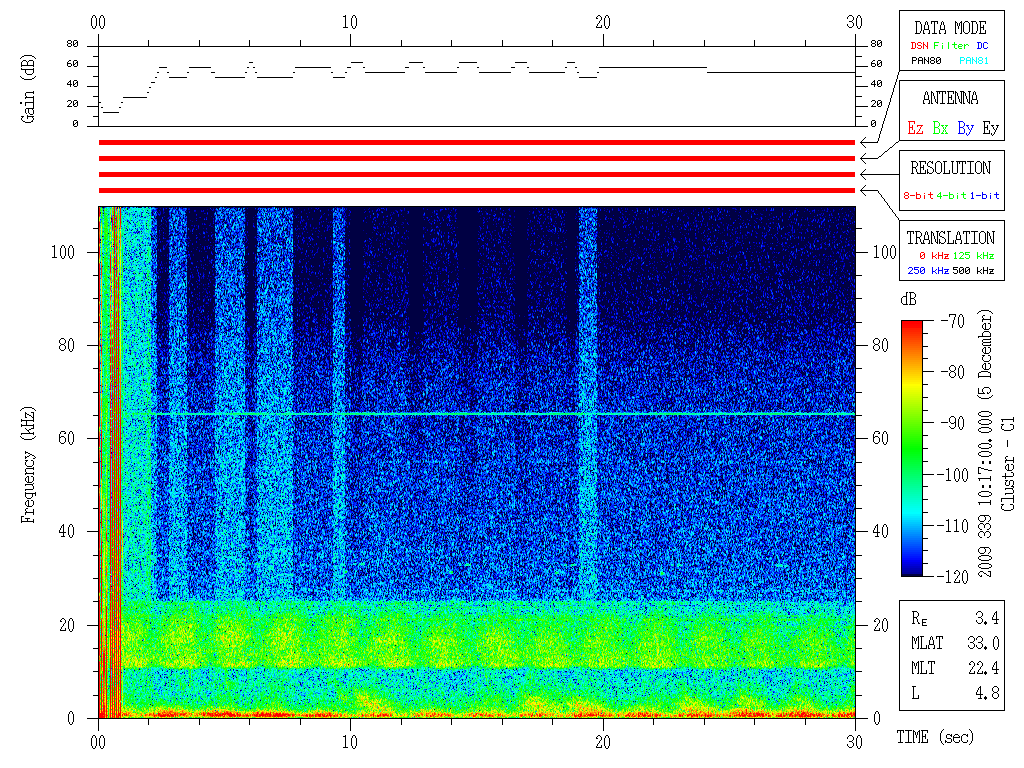1024x768 pixels.
Task: Click the bottom red translation status bar
Action: (x=477, y=190)
